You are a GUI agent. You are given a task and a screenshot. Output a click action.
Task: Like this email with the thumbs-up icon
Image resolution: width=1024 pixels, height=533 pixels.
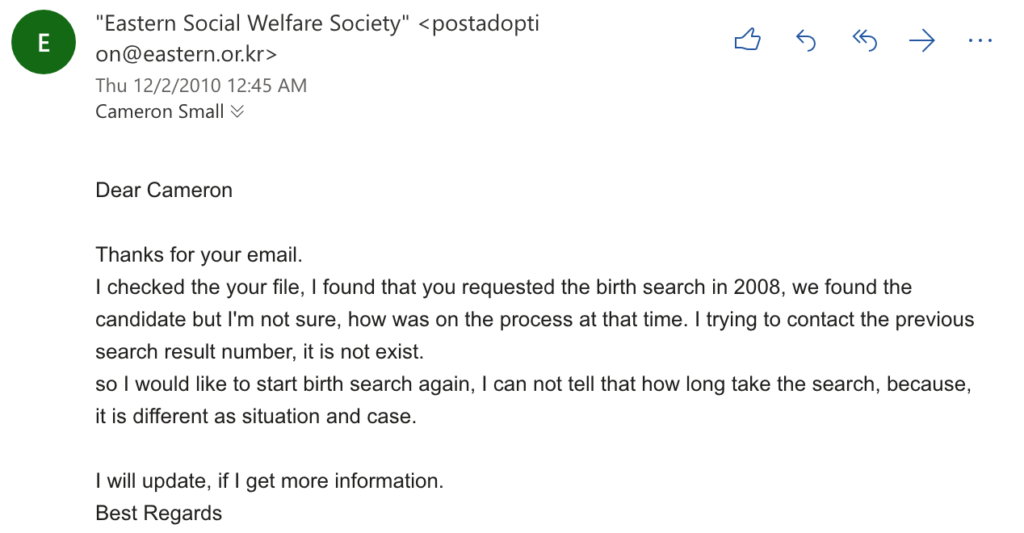[747, 40]
